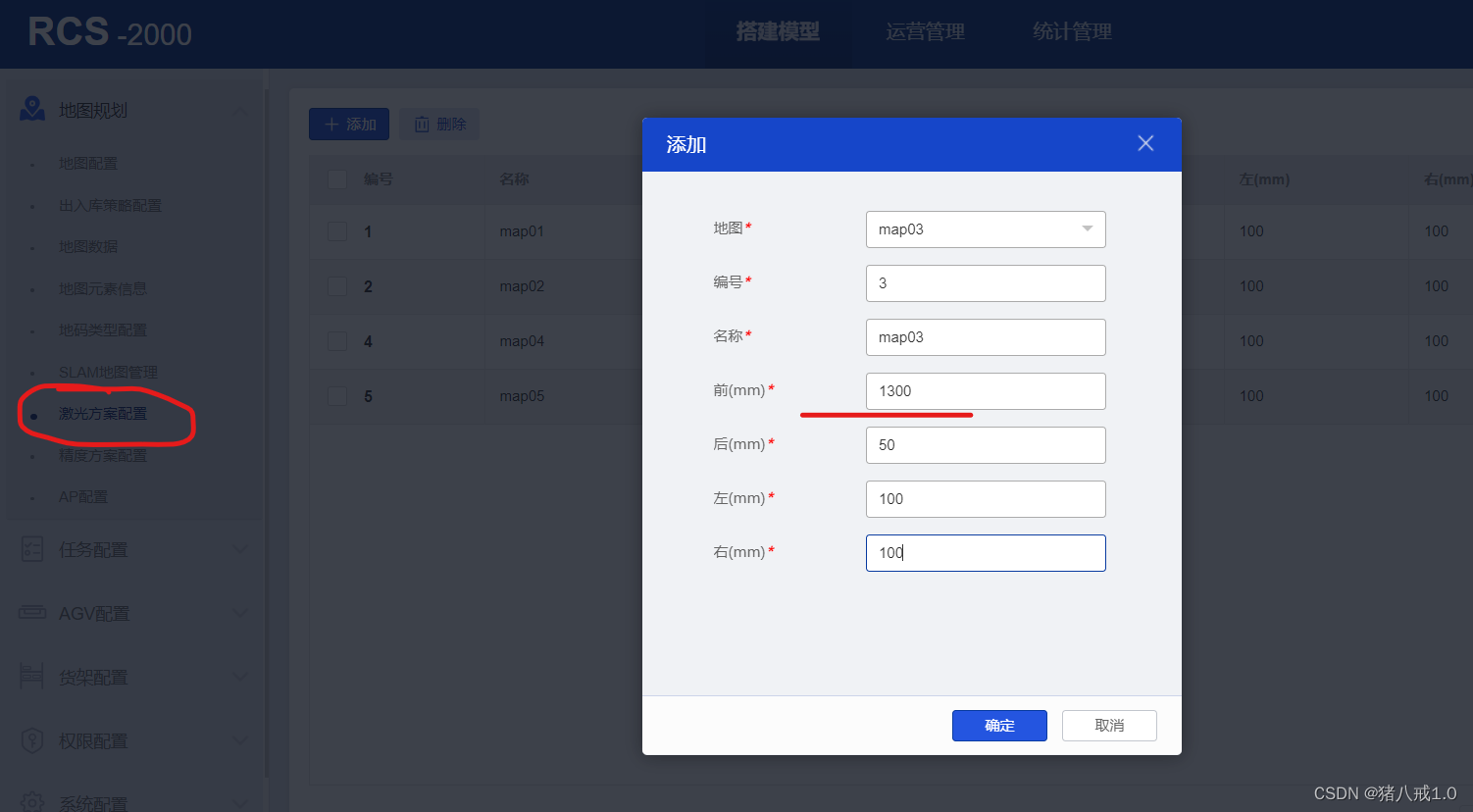Focus the 编号 field containing 3

pos(986,283)
